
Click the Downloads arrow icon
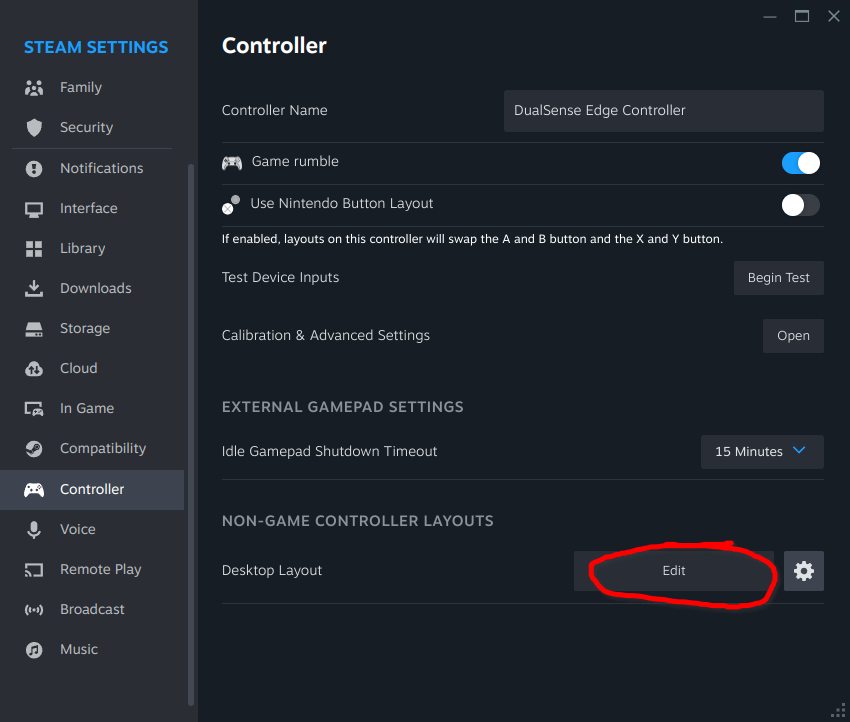32,288
